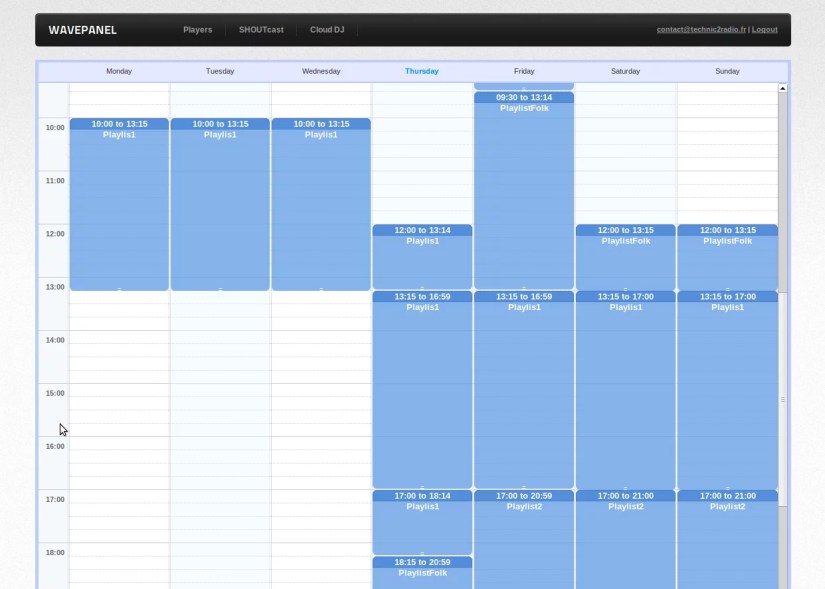Open the Cloud DJ section
The height and width of the screenshot is (589, 825).
click(327, 29)
